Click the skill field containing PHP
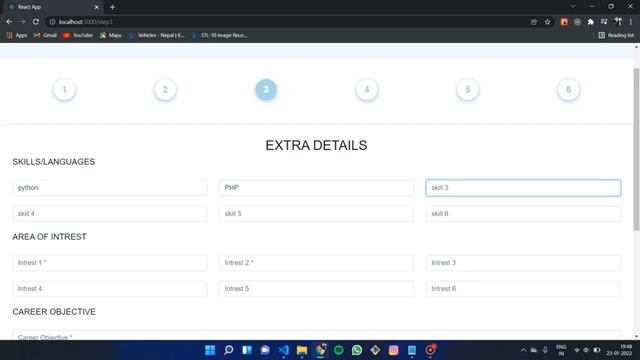The image size is (640, 360). coord(316,188)
